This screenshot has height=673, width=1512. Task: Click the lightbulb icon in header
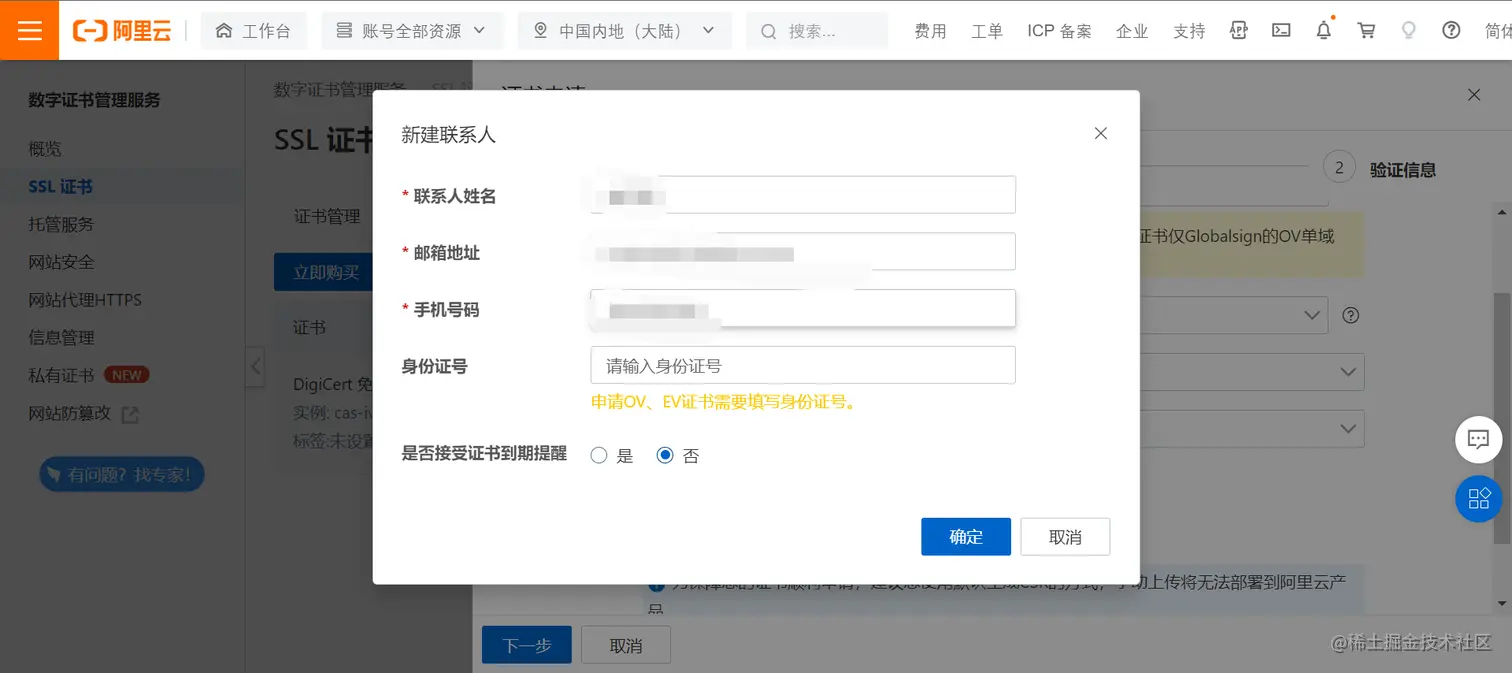pyautogui.click(x=1409, y=30)
